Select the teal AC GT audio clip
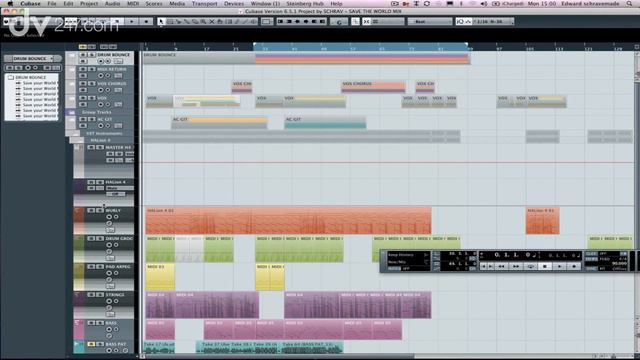Image resolution: width=640 pixels, height=360 pixels. tap(325, 123)
